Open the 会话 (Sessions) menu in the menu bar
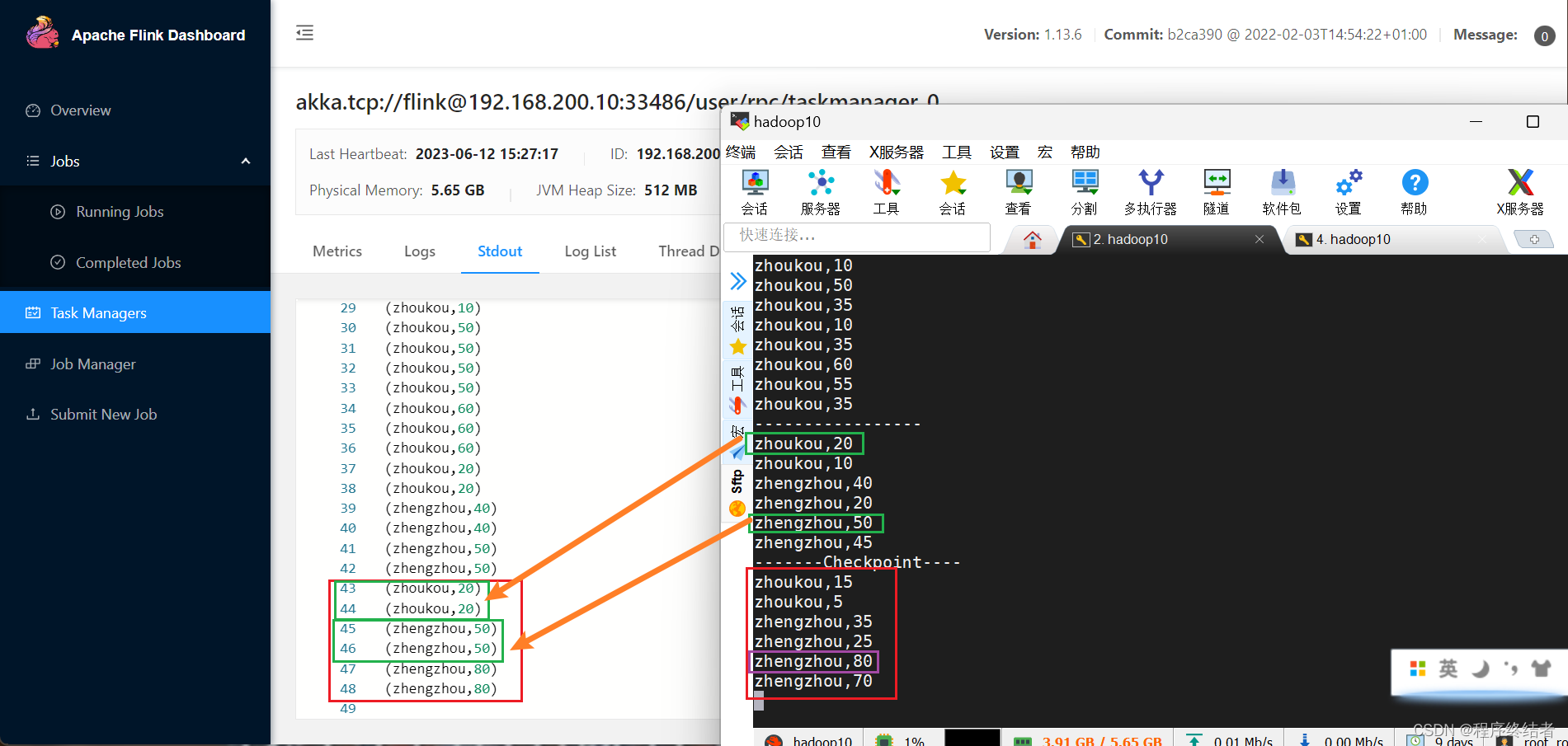 [x=789, y=152]
